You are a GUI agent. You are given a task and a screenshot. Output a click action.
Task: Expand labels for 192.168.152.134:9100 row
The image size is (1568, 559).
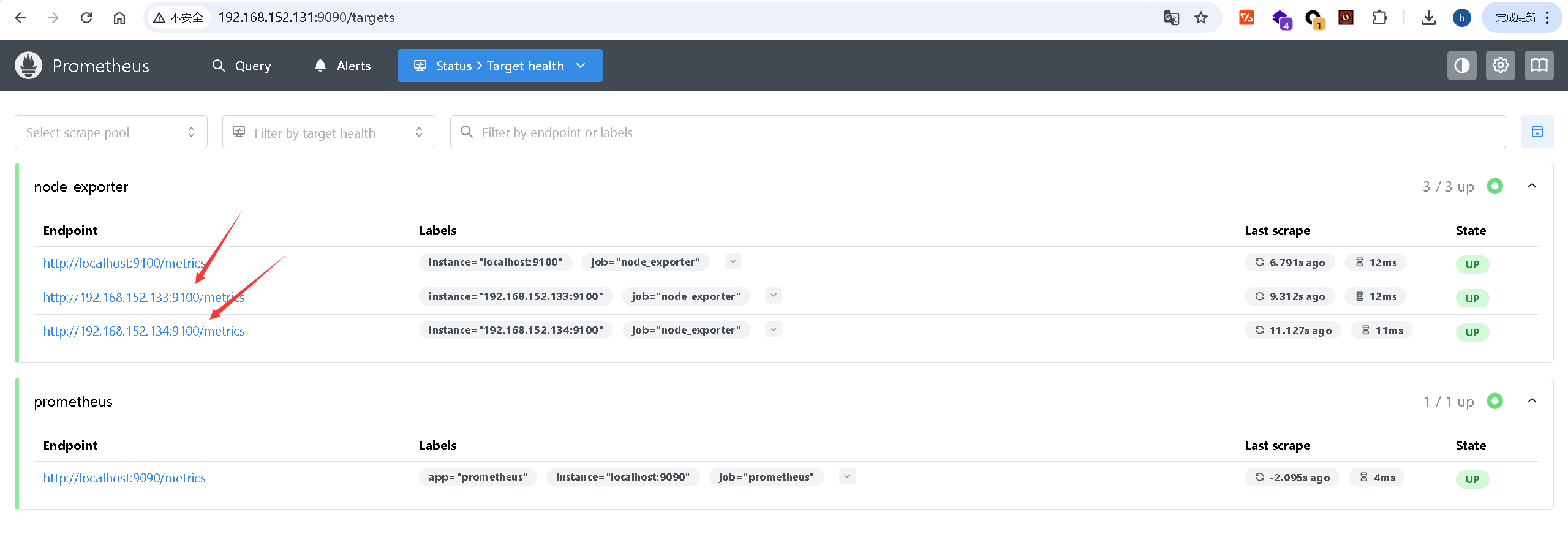774,329
